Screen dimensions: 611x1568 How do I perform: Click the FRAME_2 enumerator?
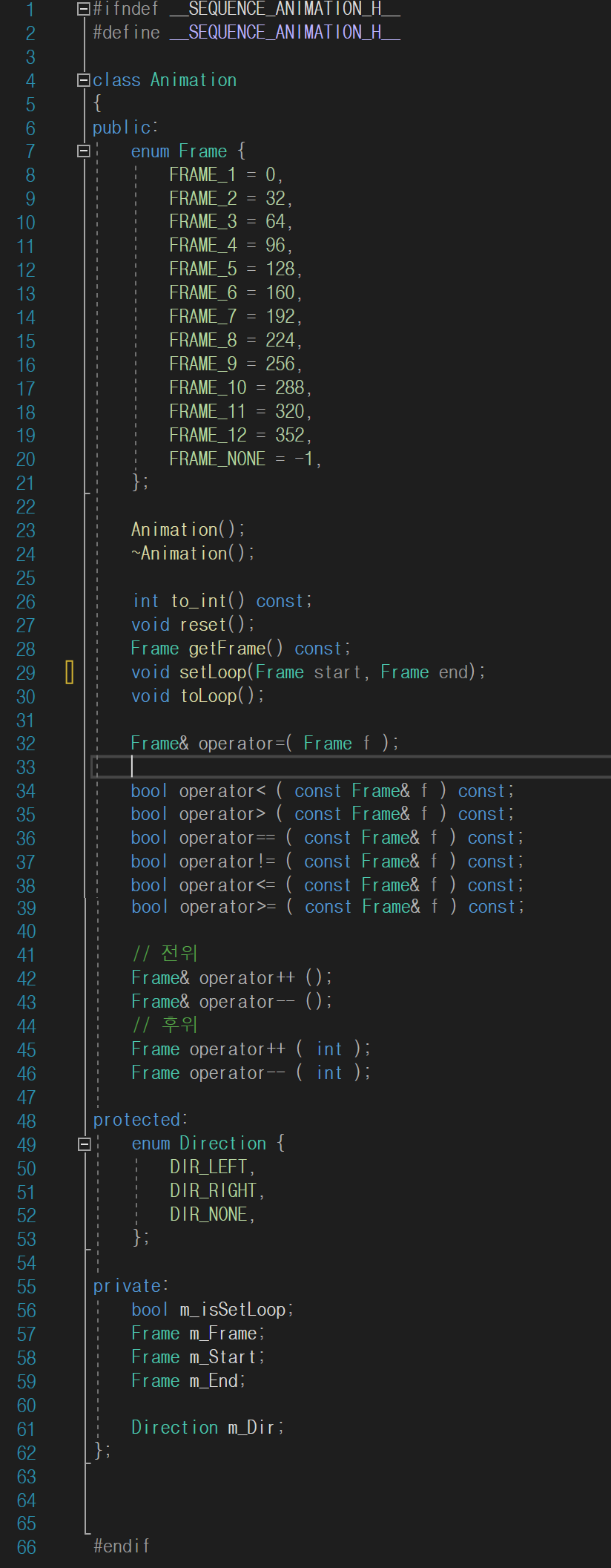202,199
